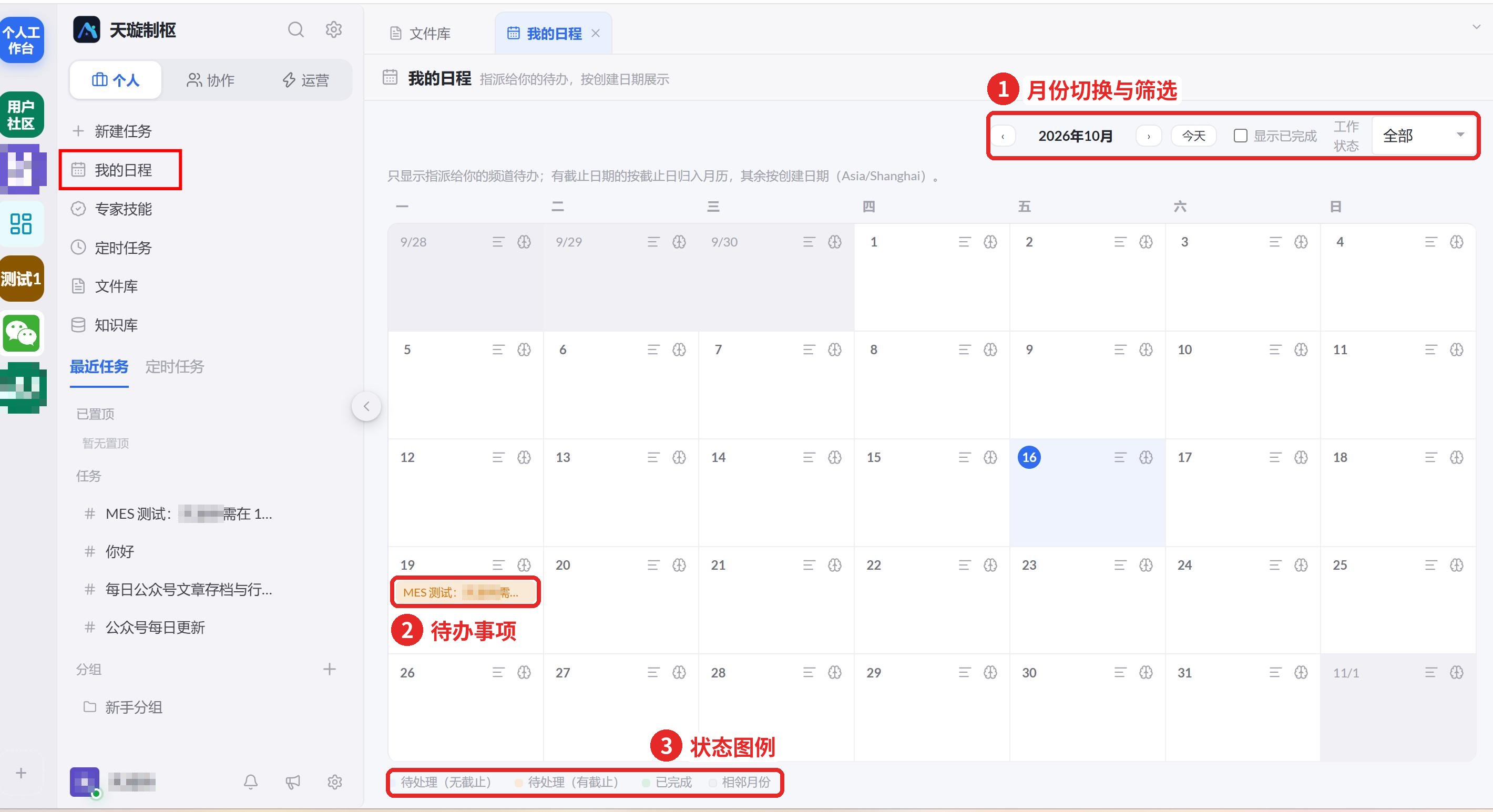This screenshot has width=1493, height=812.
Task: Open the 公众号每日更新 task
Action: (x=155, y=627)
